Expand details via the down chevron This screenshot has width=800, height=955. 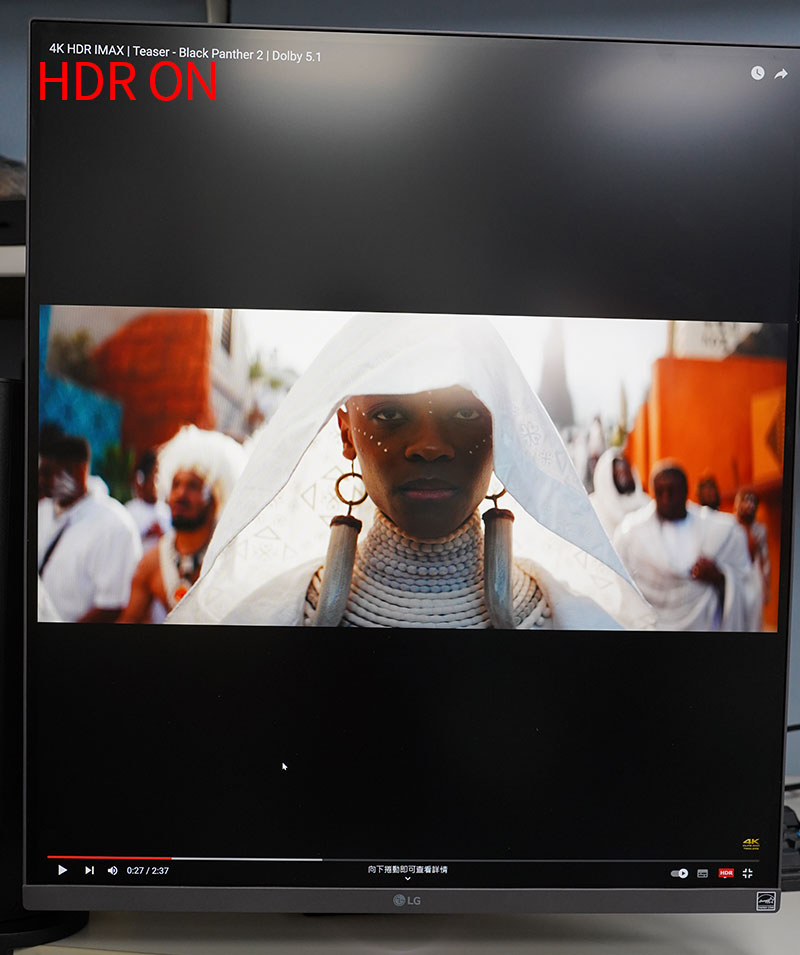tap(407, 879)
